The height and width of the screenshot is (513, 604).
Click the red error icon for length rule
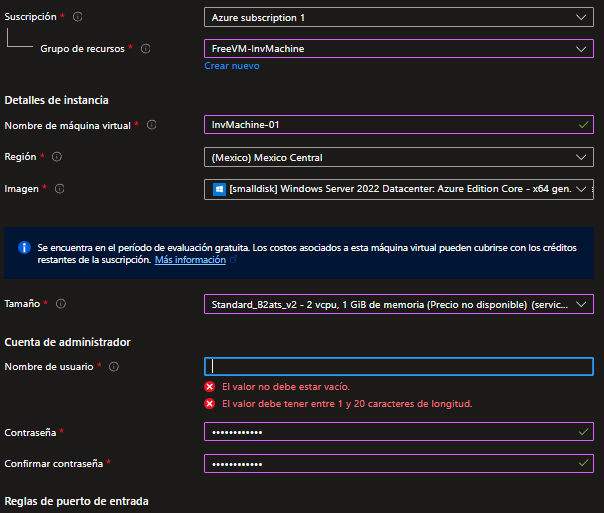[x=210, y=404]
